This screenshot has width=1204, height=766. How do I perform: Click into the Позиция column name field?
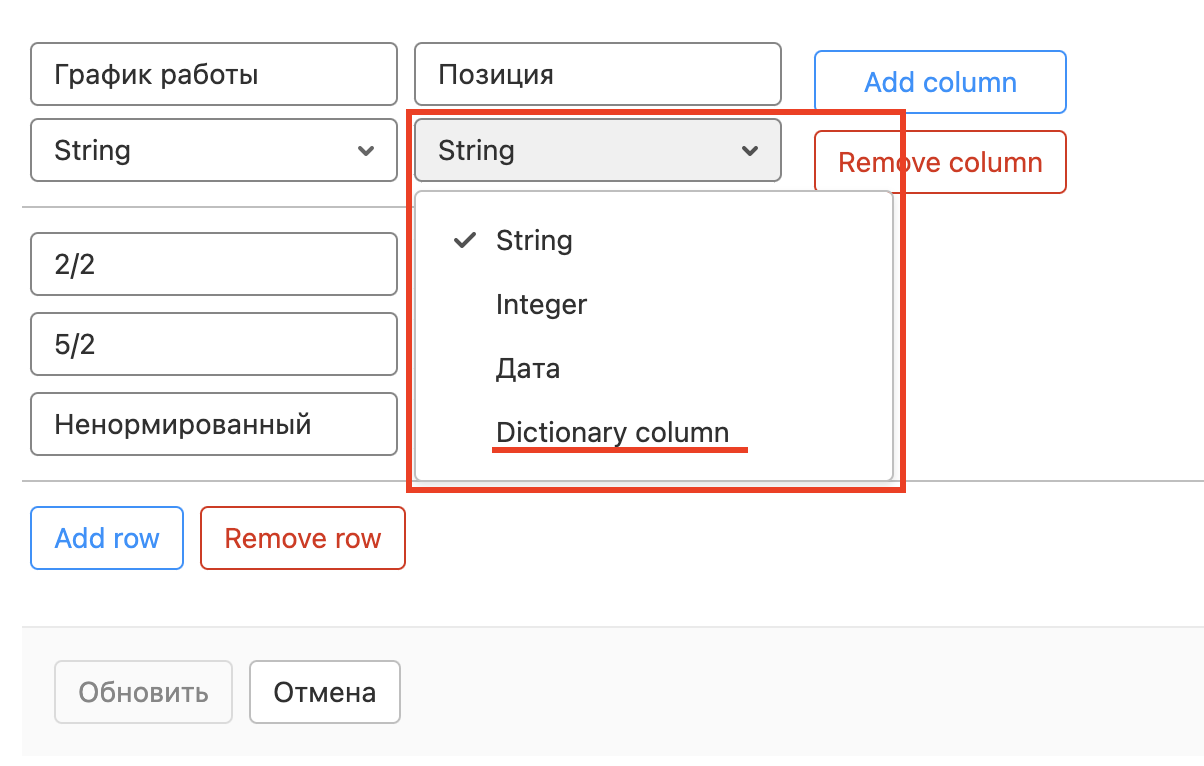597,74
